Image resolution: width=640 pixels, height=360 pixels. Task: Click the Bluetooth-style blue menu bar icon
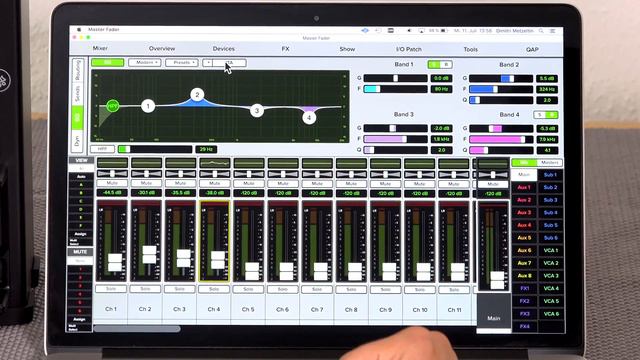[365, 31]
